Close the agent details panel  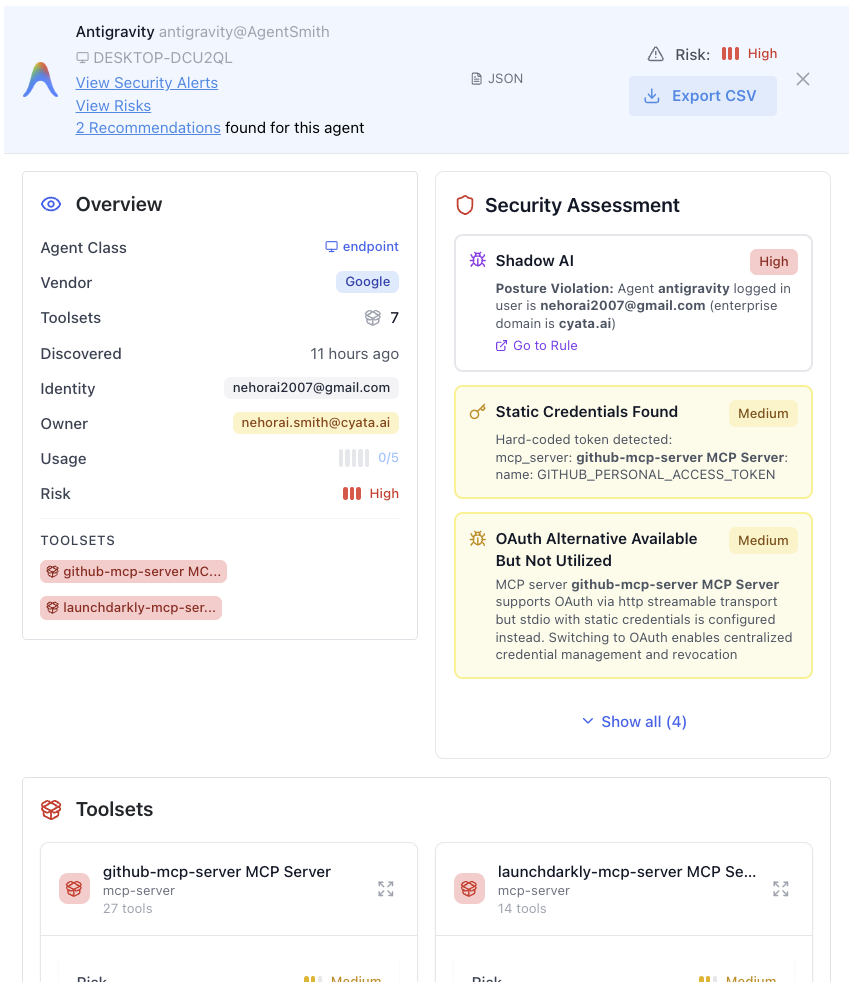803,79
